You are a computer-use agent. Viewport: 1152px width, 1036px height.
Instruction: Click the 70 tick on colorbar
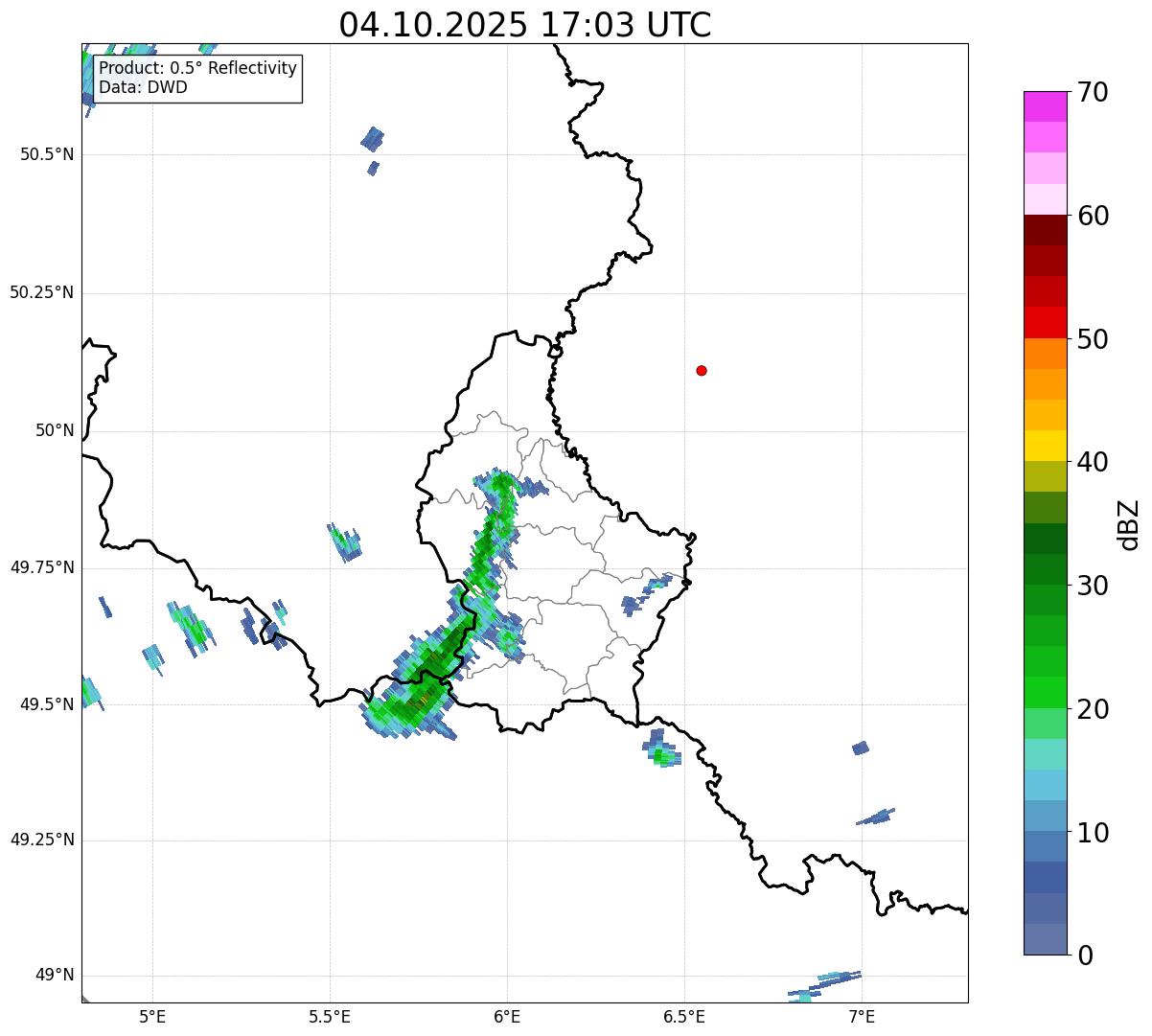point(1093,92)
